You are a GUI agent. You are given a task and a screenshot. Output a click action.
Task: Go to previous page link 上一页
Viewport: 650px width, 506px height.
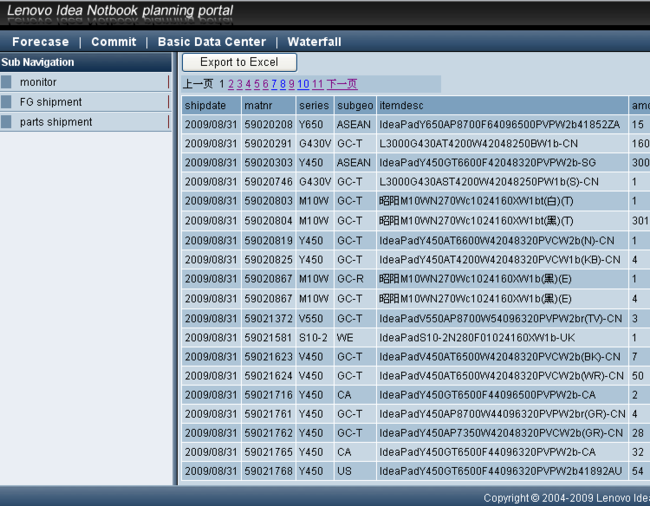198,84
